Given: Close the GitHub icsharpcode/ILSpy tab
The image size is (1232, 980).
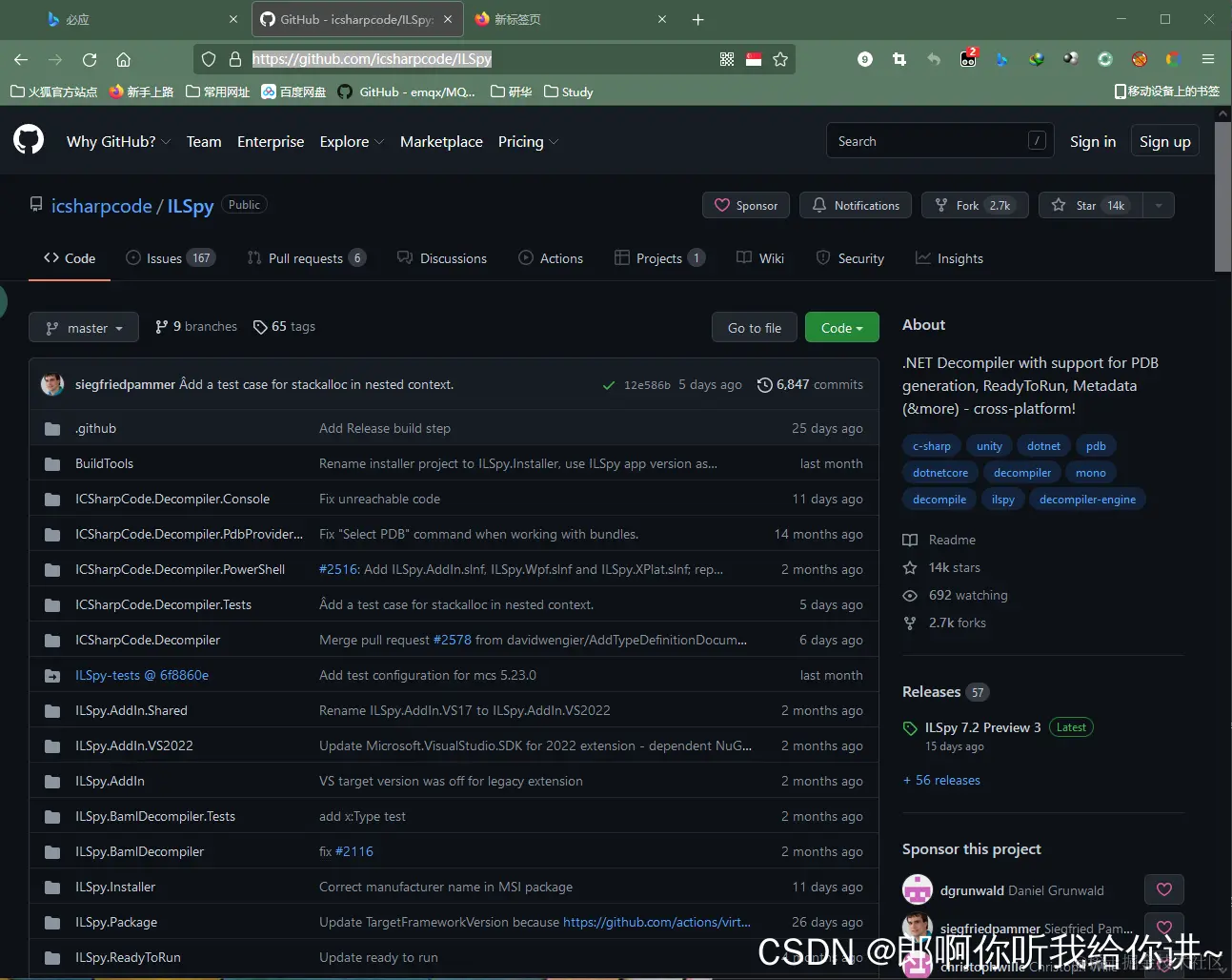Looking at the screenshot, I should tap(448, 19).
